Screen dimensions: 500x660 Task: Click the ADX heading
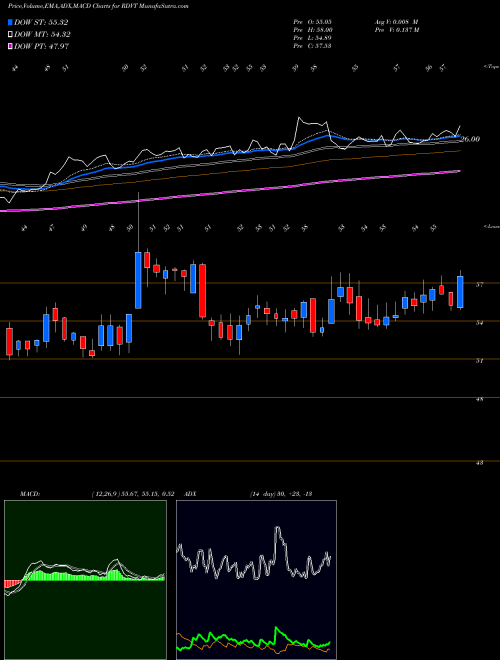click(191, 493)
